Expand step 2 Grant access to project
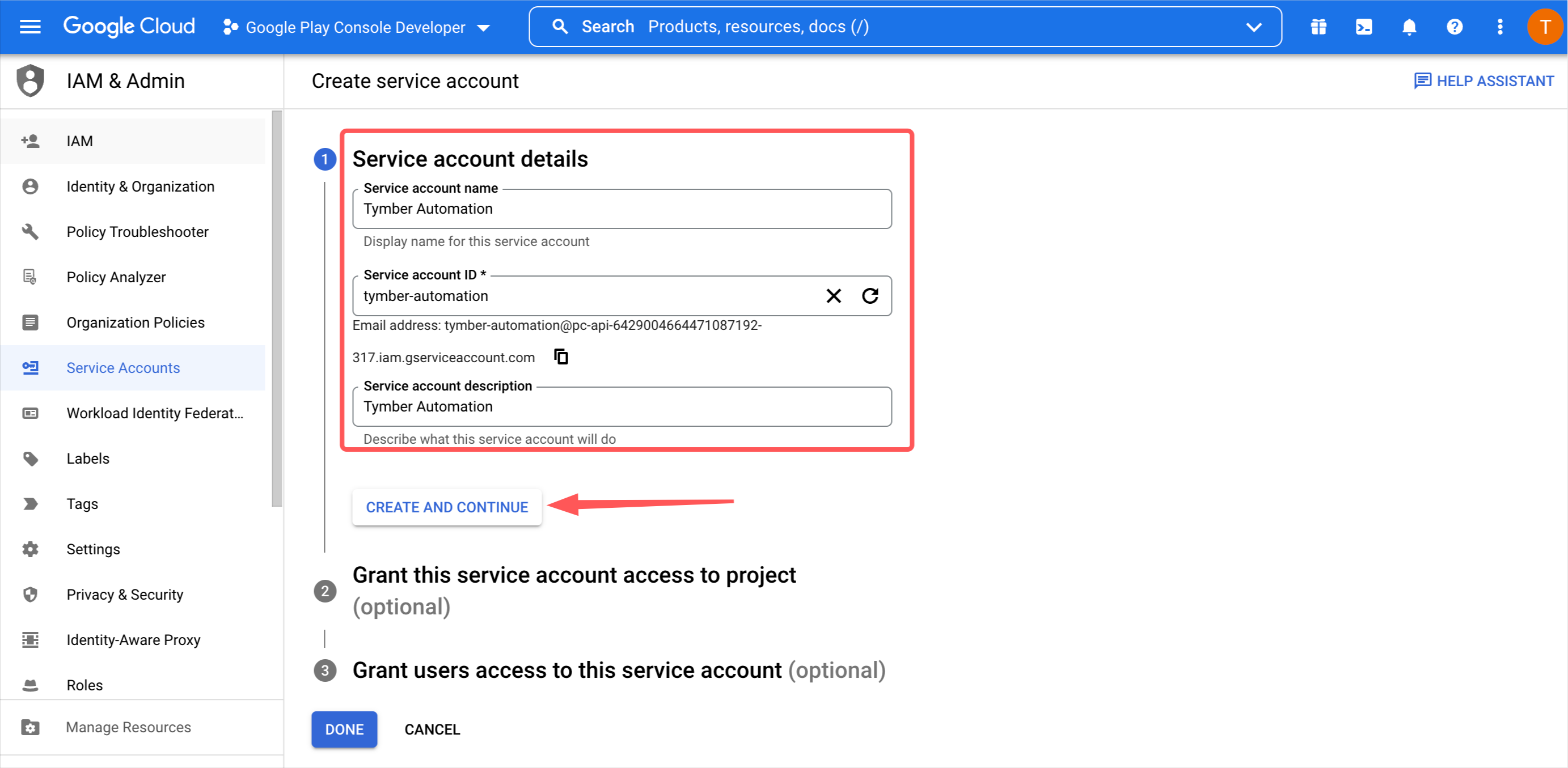The width and height of the screenshot is (1568, 768). click(x=573, y=575)
